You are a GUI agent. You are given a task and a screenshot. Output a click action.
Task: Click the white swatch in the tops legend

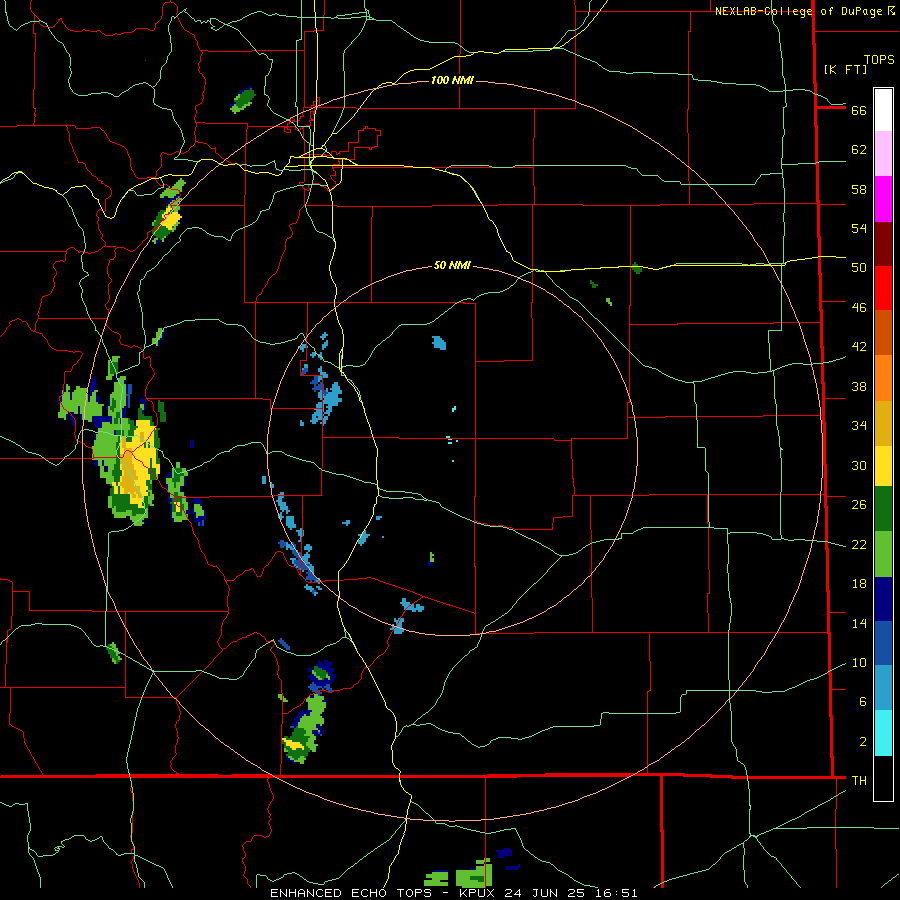883,110
